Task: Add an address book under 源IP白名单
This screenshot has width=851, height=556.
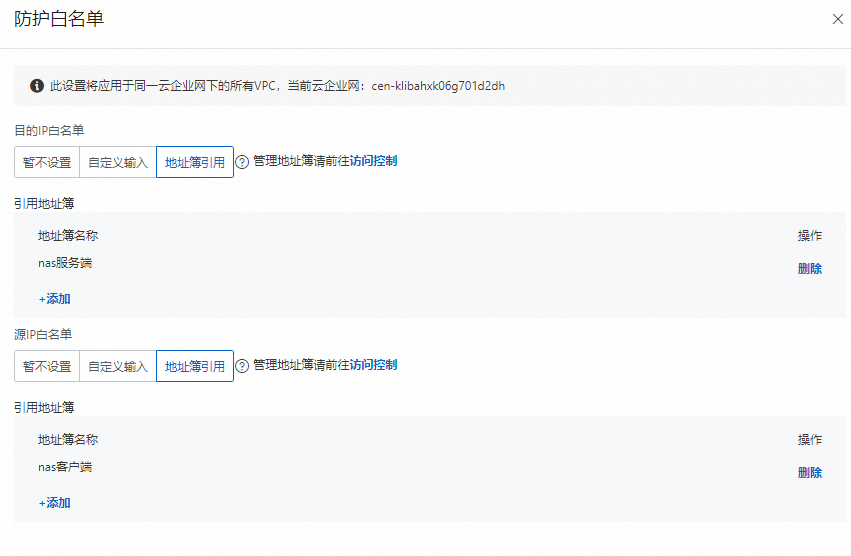Action: (x=54, y=503)
